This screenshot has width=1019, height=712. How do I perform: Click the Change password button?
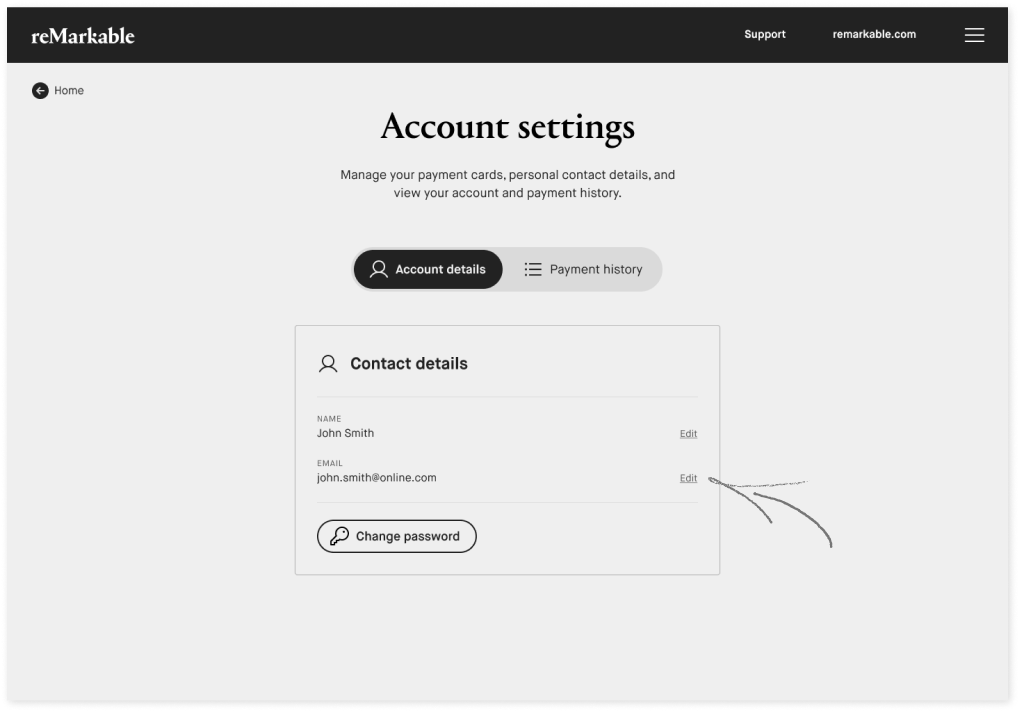[x=396, y=536]
